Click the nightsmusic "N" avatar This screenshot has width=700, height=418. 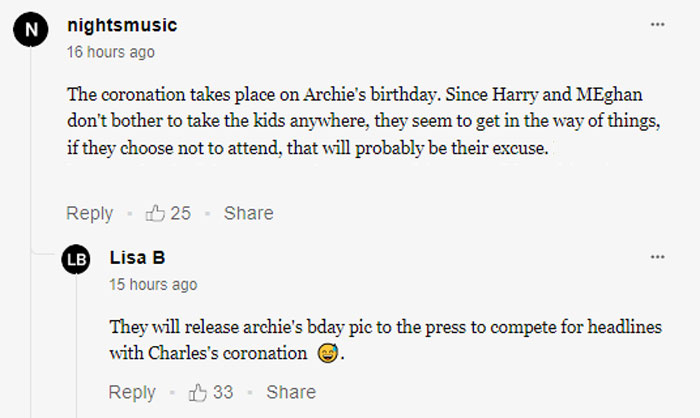pyautogui.click(x=32, y=30)
